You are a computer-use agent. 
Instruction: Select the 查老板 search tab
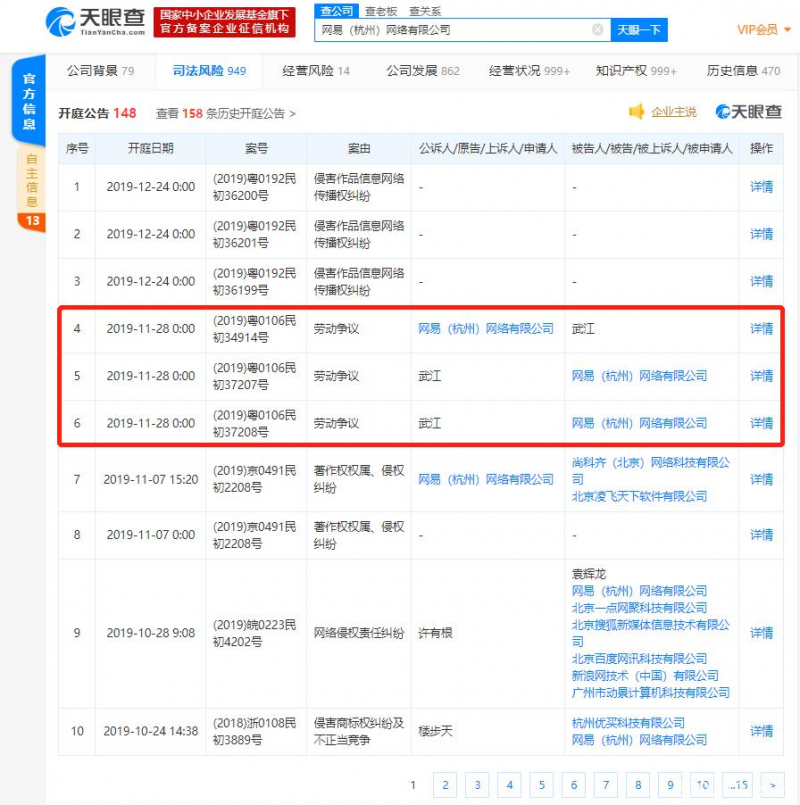tap(380, 11)
